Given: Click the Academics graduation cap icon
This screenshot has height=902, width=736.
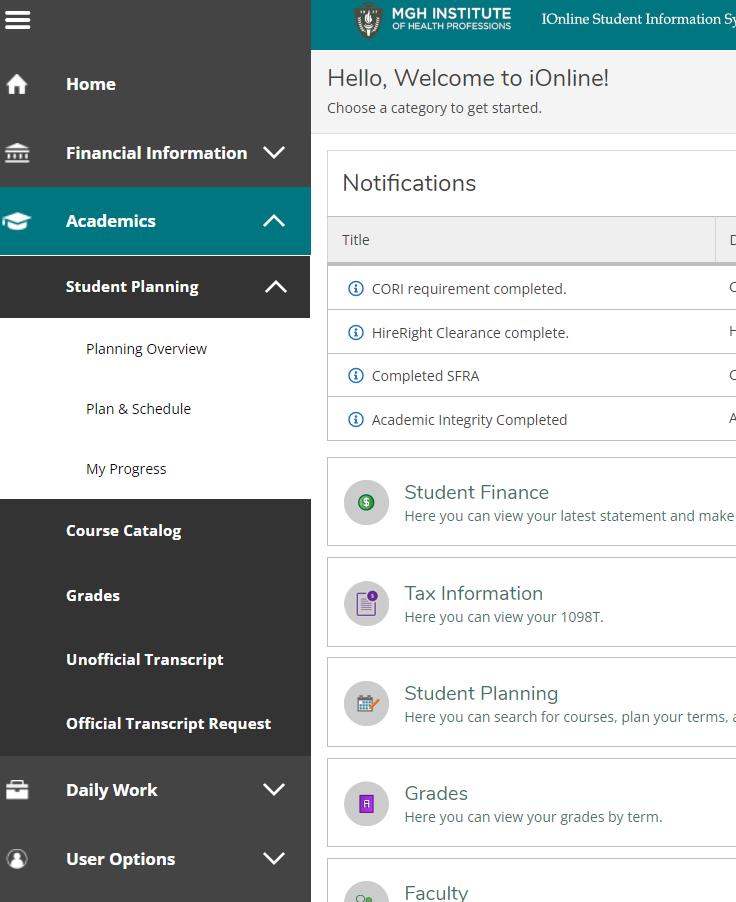Looking at the screenshot, I should pyautogui.click(x=17, y=221).
